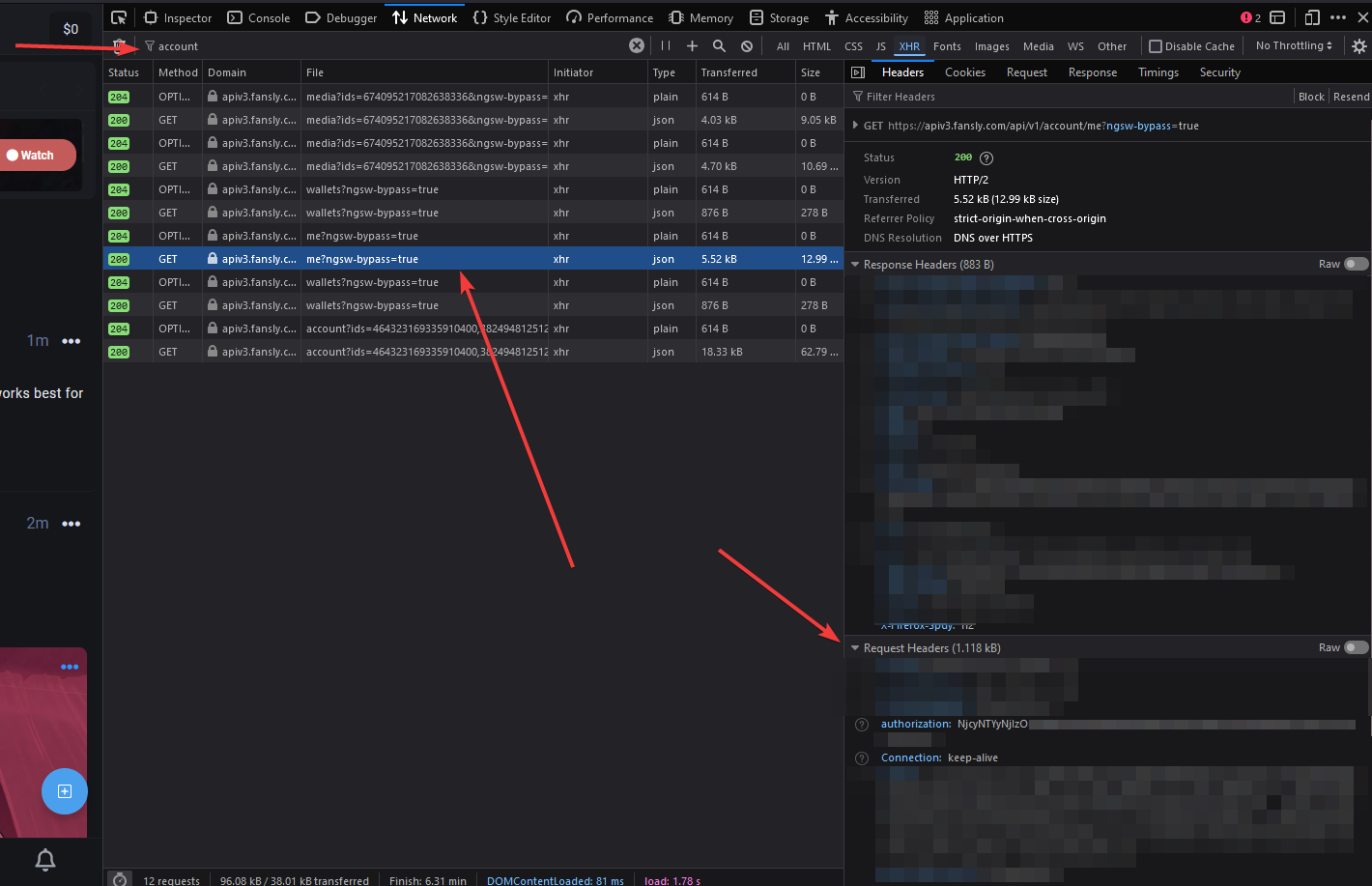The width and height of the screenshot is (1372, 886).
Task: Collapse the Response Headers section
Action: point(855,264)
